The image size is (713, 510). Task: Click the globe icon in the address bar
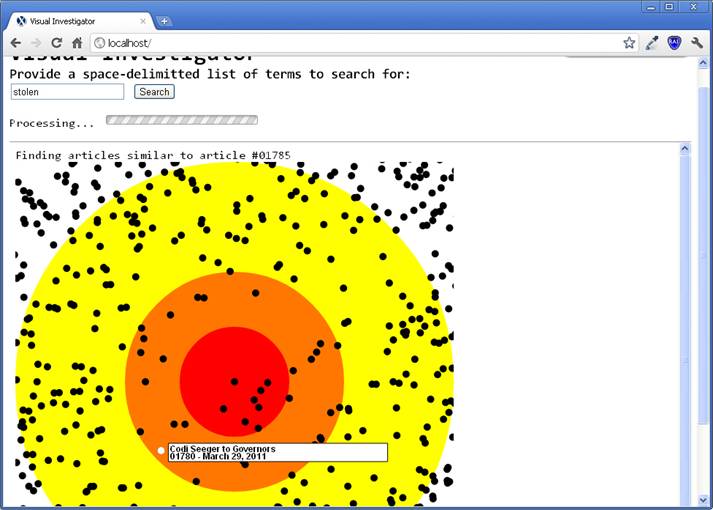tap(99, 43)
